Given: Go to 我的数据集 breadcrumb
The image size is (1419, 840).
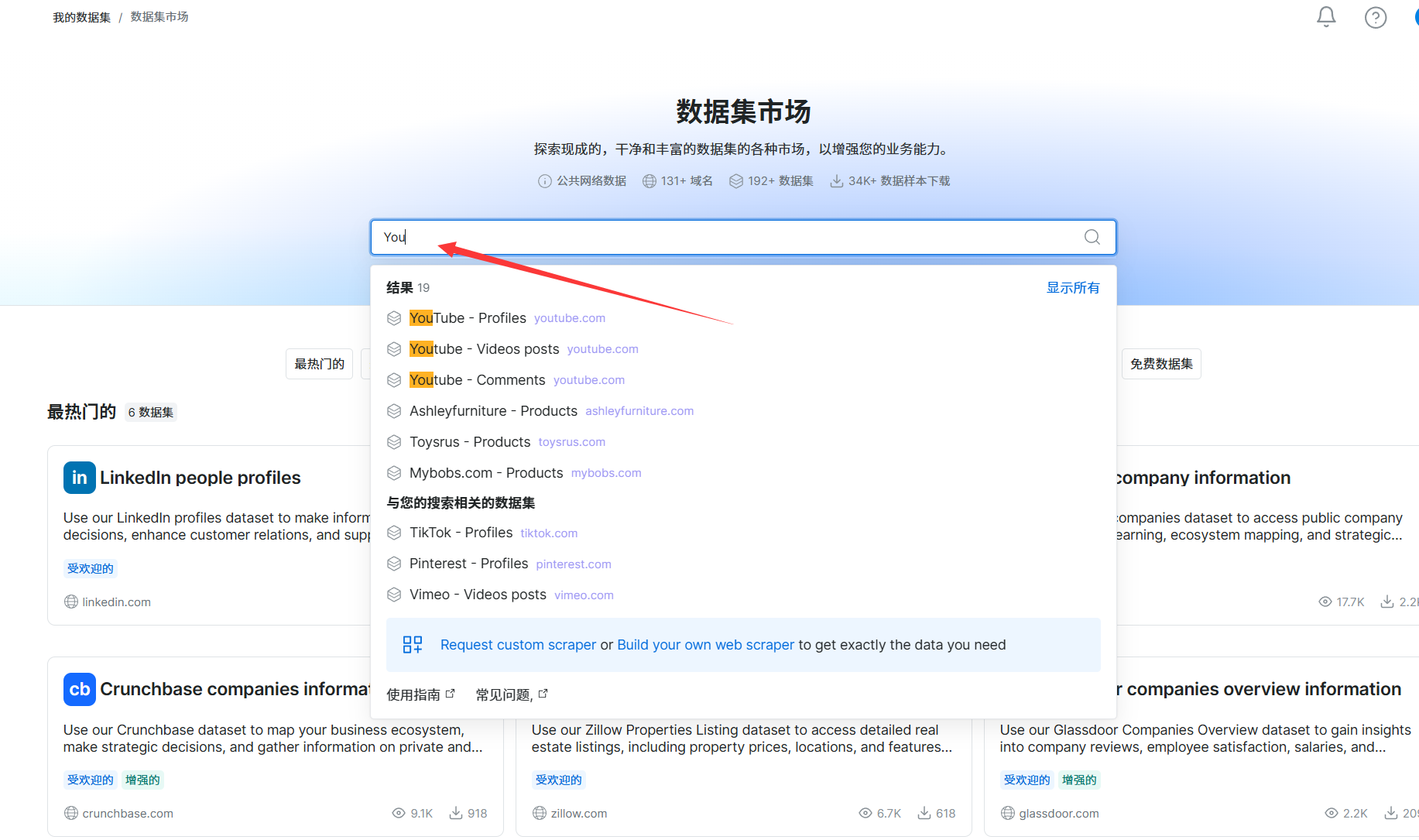Looking at the screenshot, I should click(81, 17).
